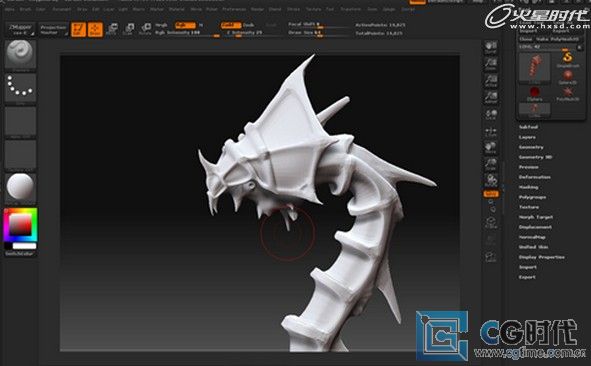Expand the Morph Target subpalette
Screen dimensions: 591x366
pyautogui.click(x=536, y=217)
